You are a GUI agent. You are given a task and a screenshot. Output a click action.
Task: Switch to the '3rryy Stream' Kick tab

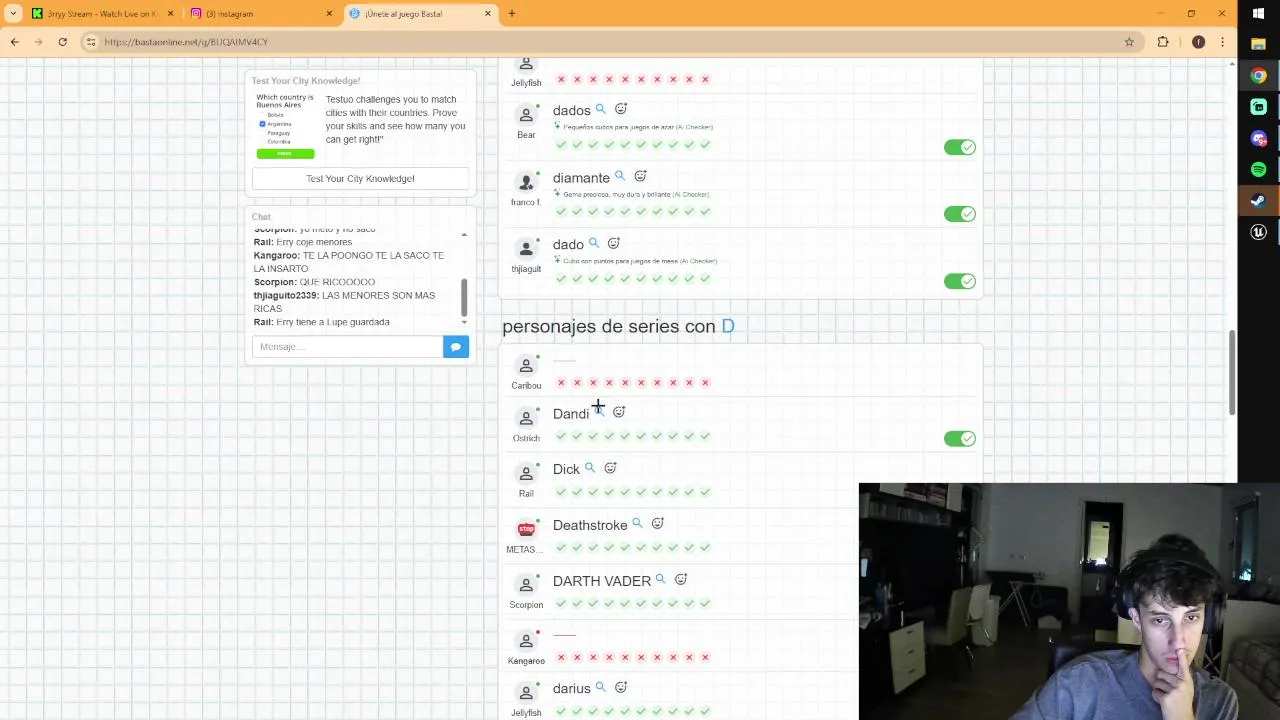[103, 13]
